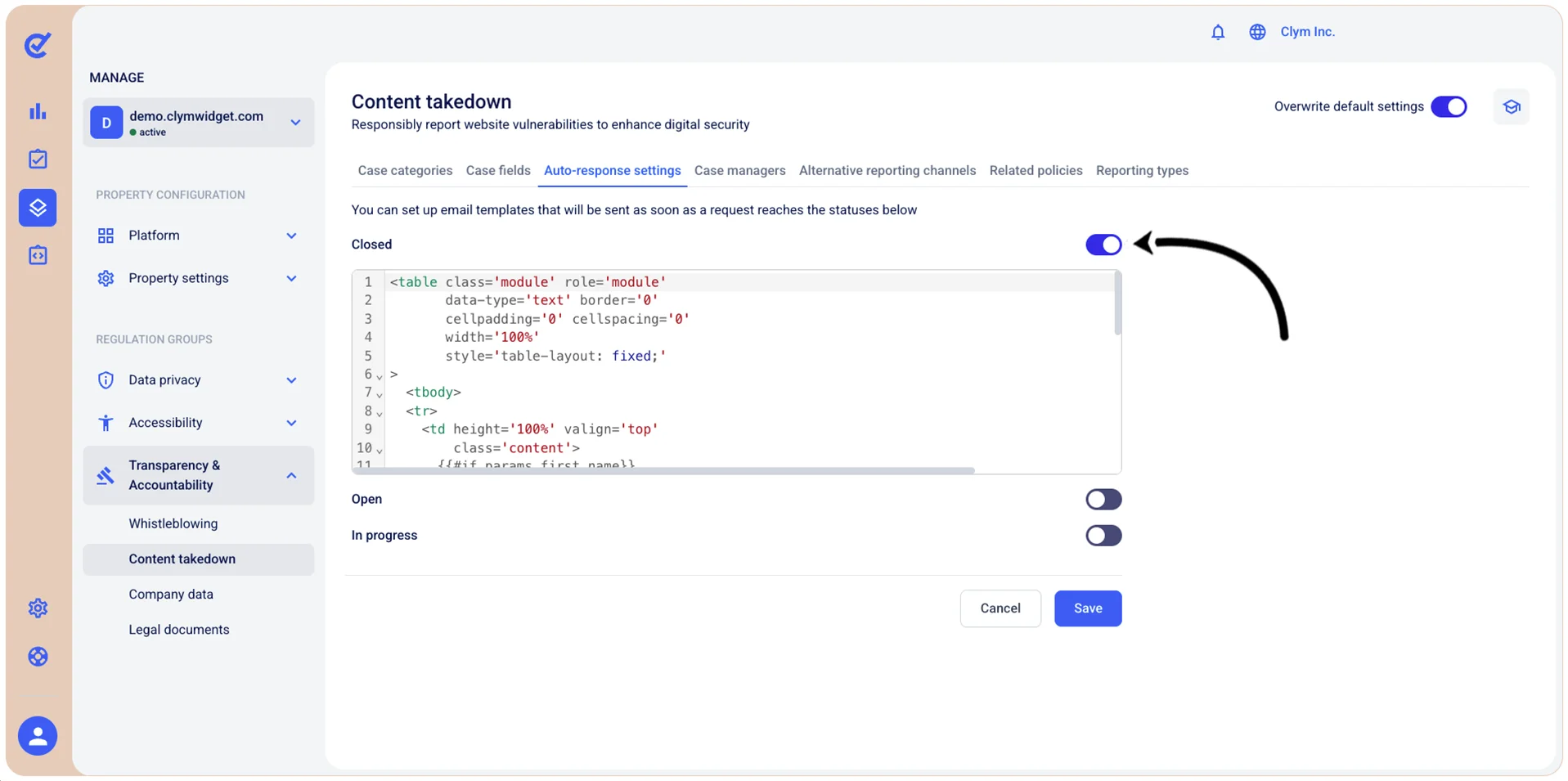
Task: Open the graduation cap tutorial icon
Action: (1511, 106)
